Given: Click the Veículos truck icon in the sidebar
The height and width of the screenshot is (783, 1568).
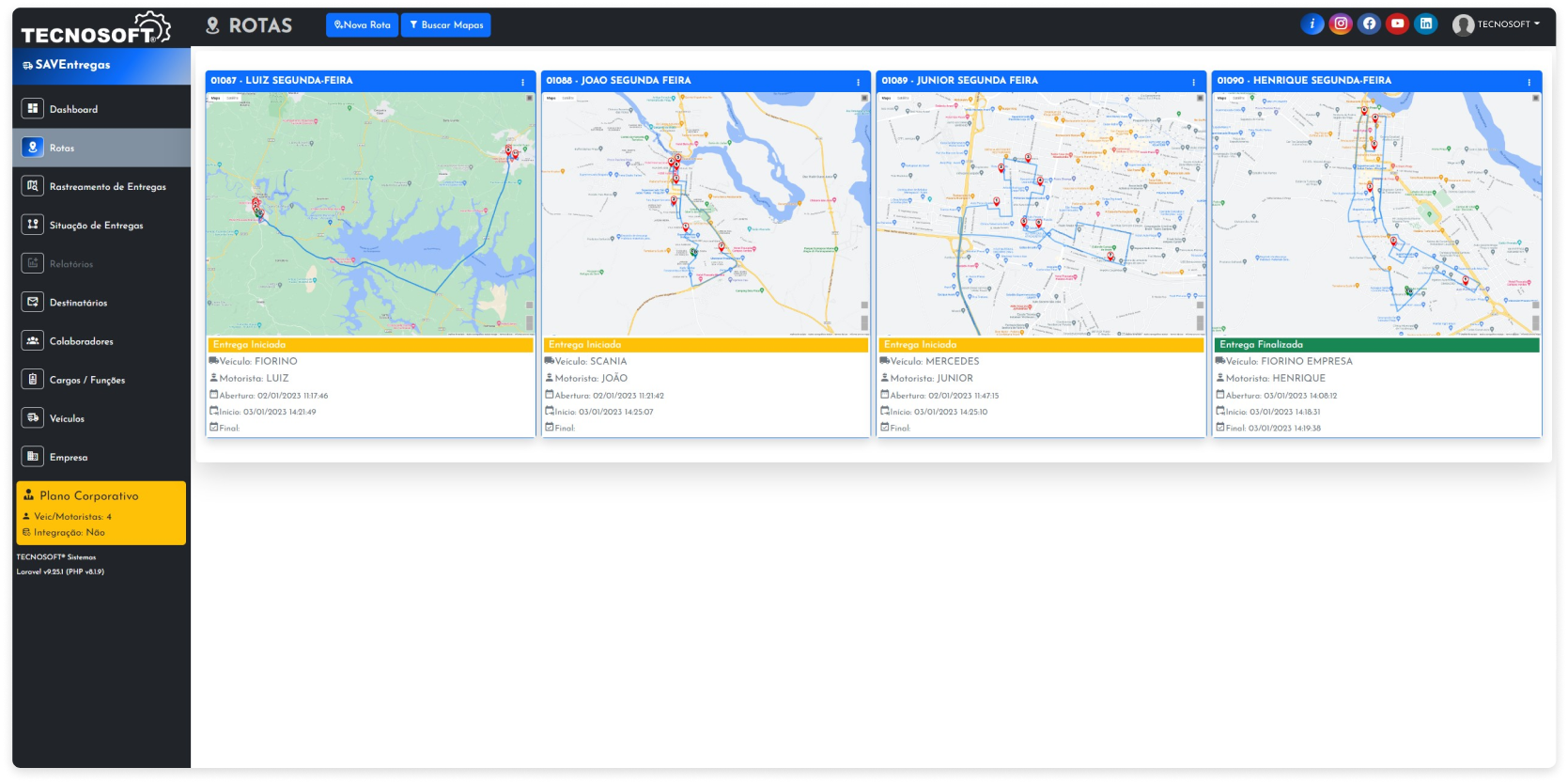Looking at the screenshot, I should 33,418.
